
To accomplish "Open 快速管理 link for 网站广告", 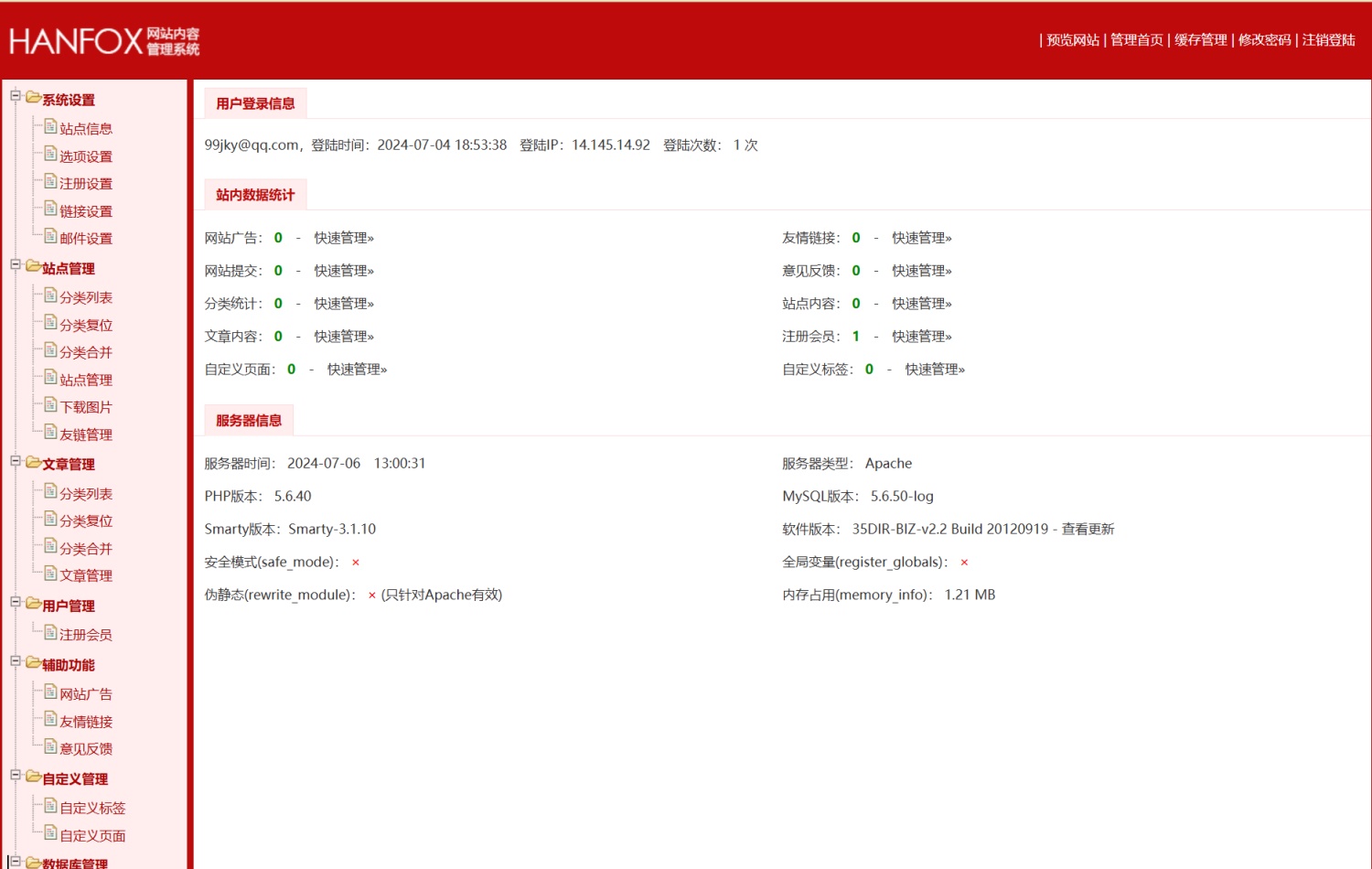I will click(x=344, y=238).
